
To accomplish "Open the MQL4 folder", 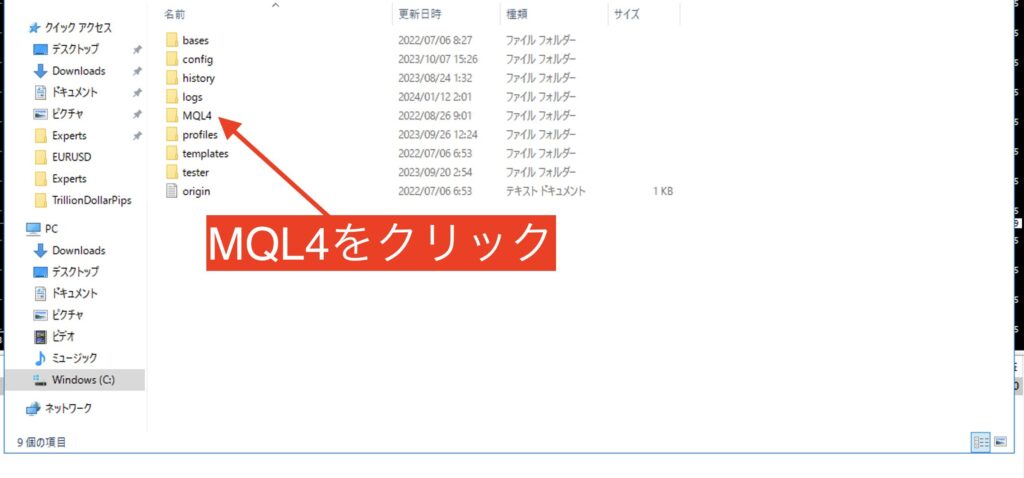I will click(x=197, y=116).
